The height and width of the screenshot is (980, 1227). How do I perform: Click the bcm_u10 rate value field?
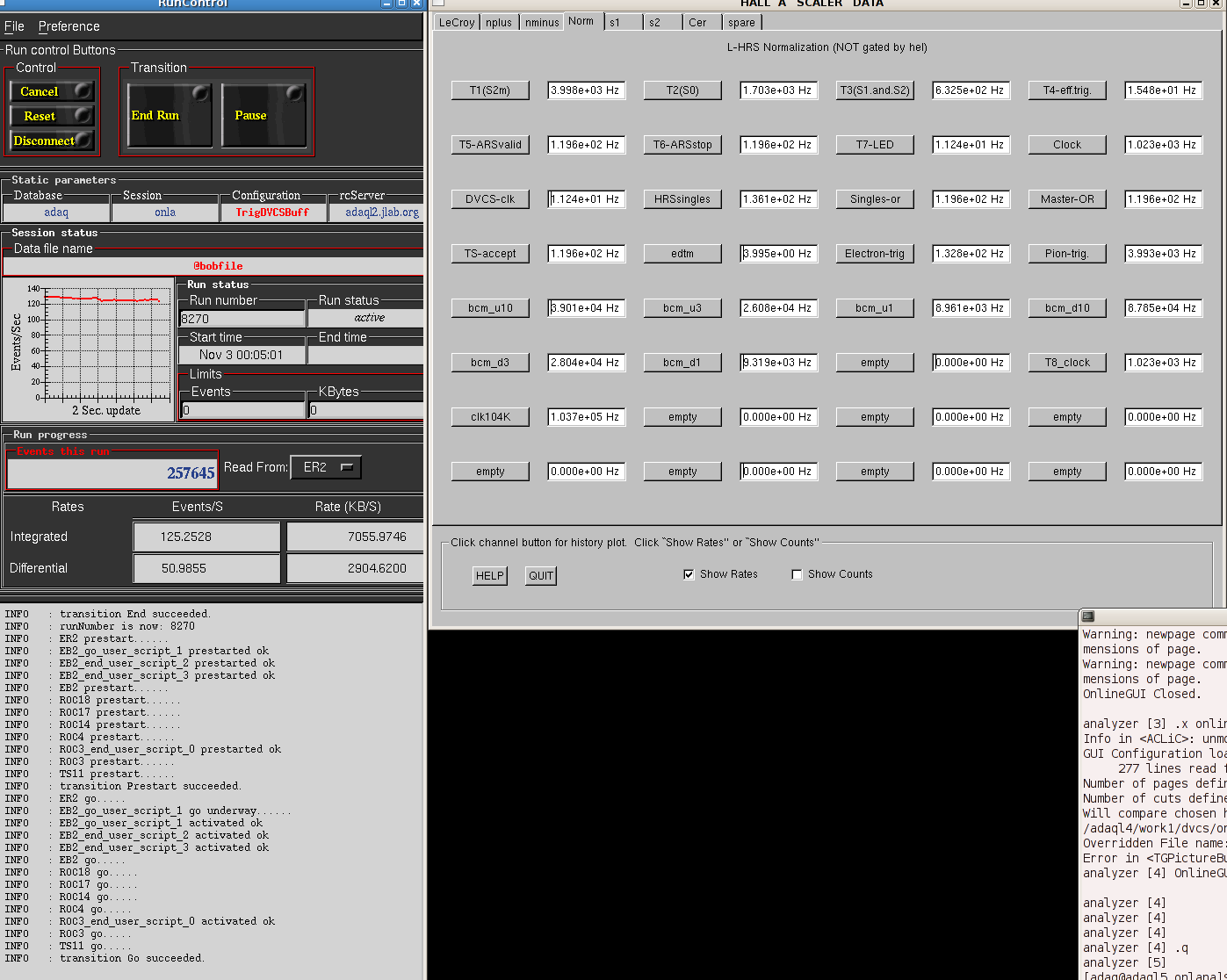[587, 308]
